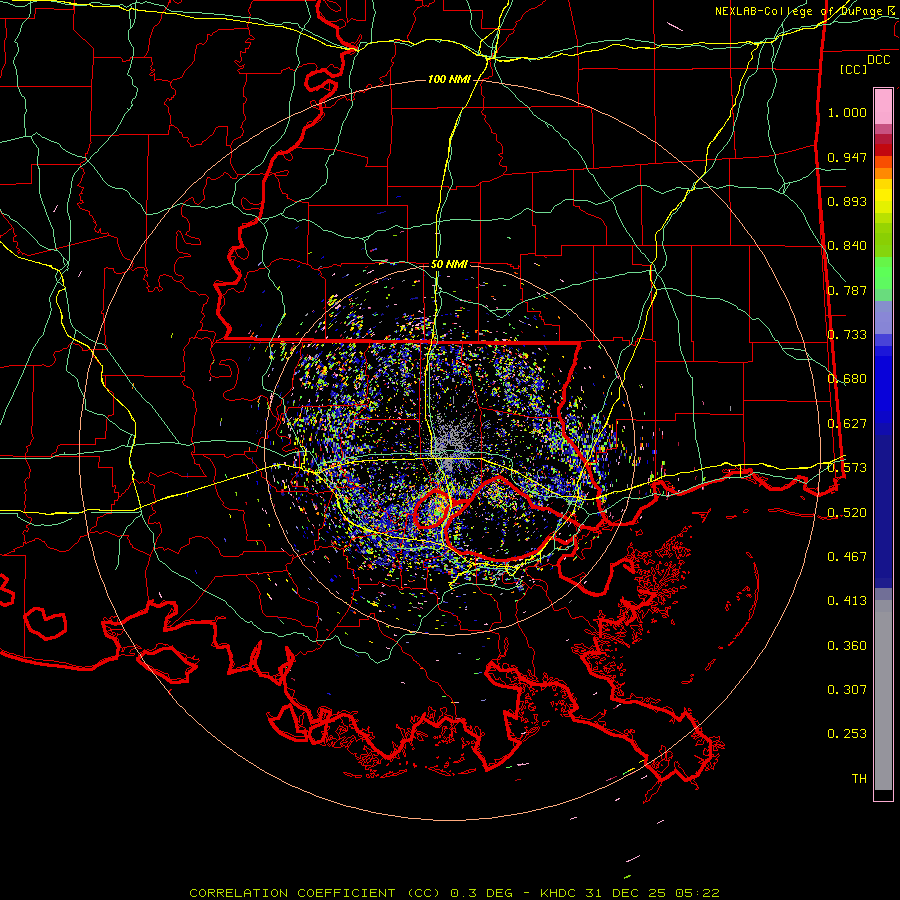Click the TH threshold label
Viewport: 900px width, 900px height.
point(859,779)
